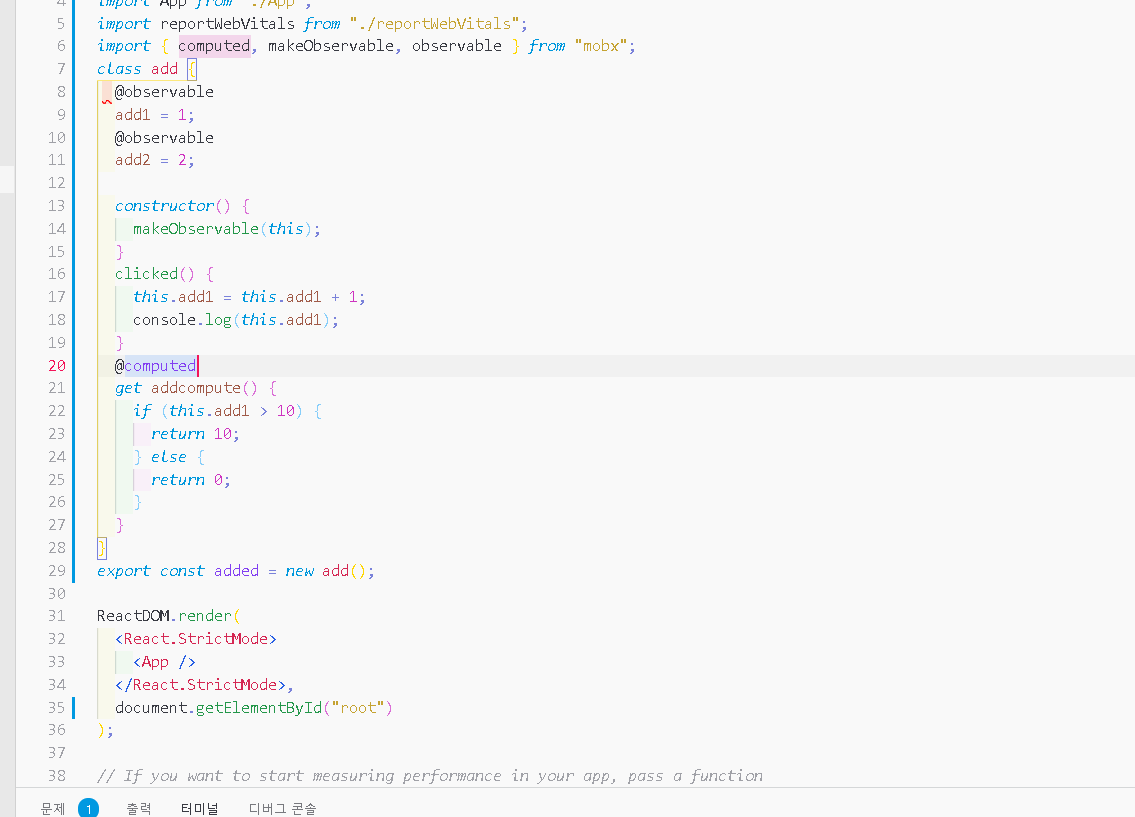Click line number 13 in the gutter
1135x817 pixels.
pyautogui.click(x=56, y=206)
